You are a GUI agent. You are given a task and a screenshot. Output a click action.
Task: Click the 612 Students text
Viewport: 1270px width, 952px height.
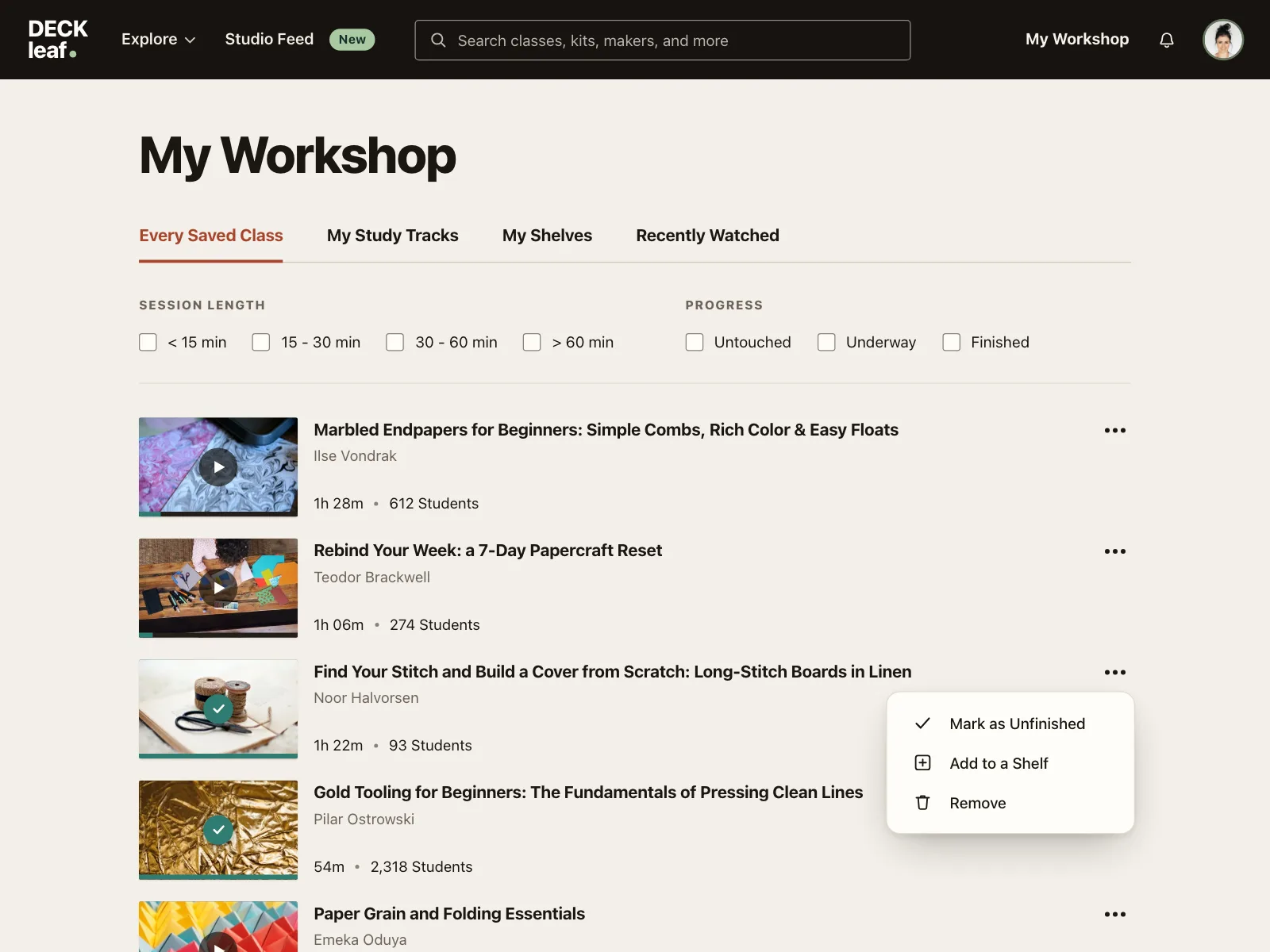(x=434, y=504)
